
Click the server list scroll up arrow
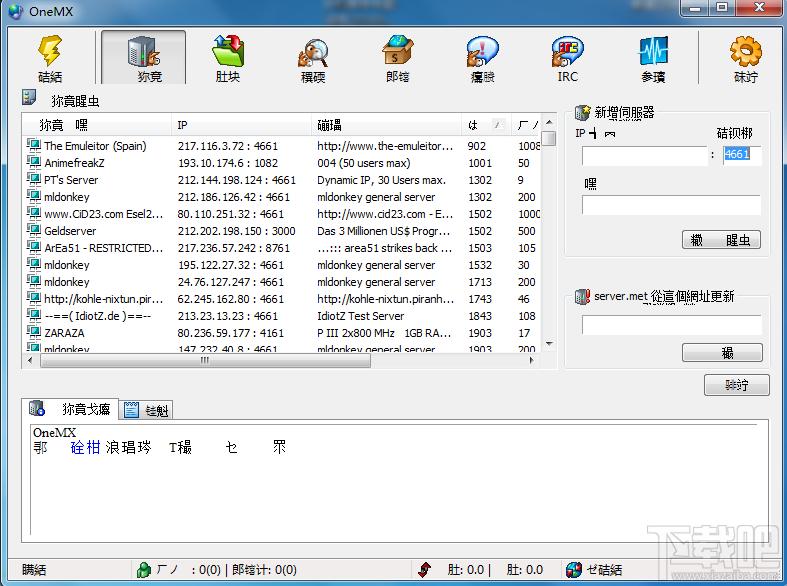549,122
